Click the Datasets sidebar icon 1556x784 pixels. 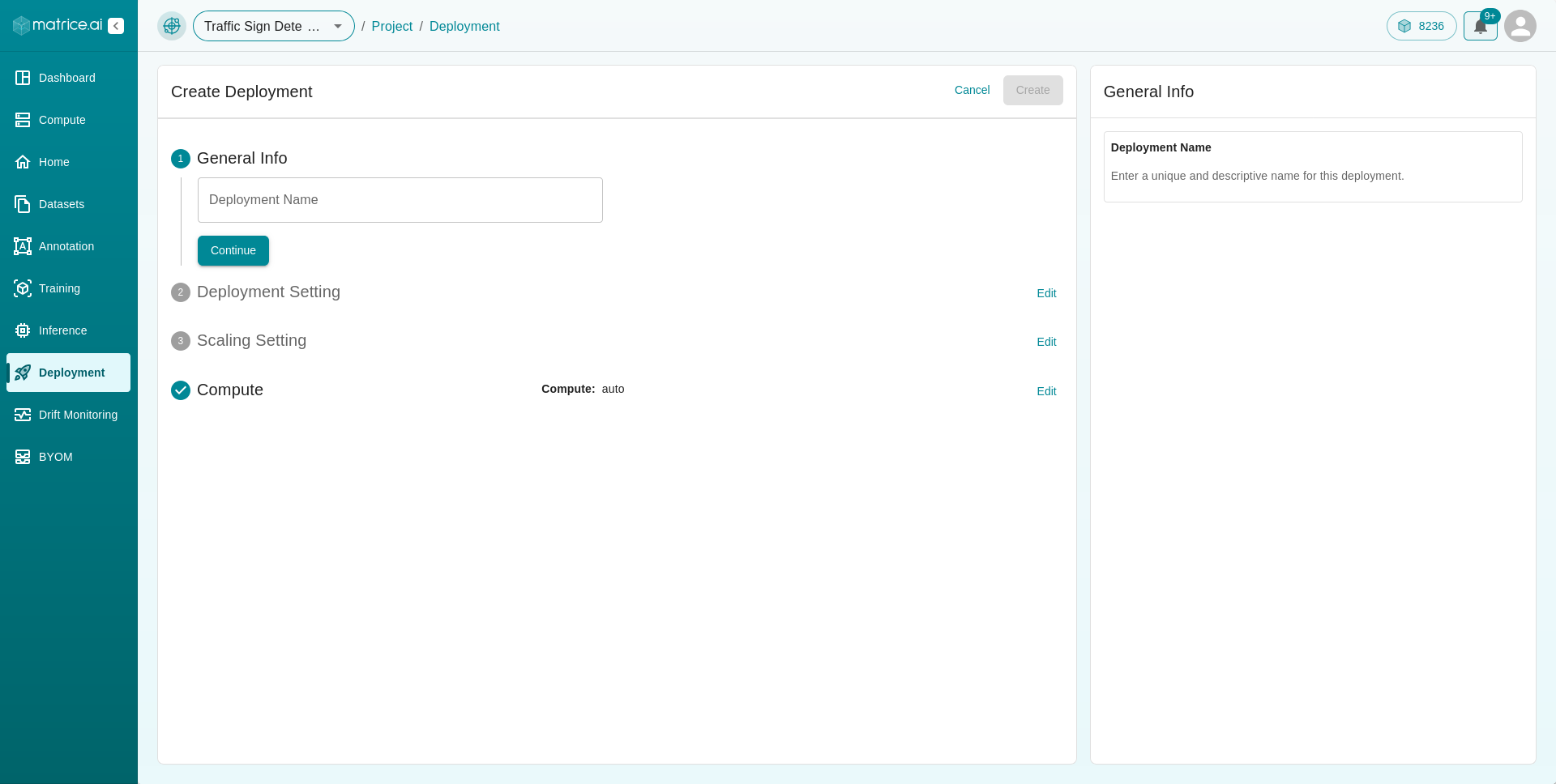pyautogui.click(x=23, y=204)
